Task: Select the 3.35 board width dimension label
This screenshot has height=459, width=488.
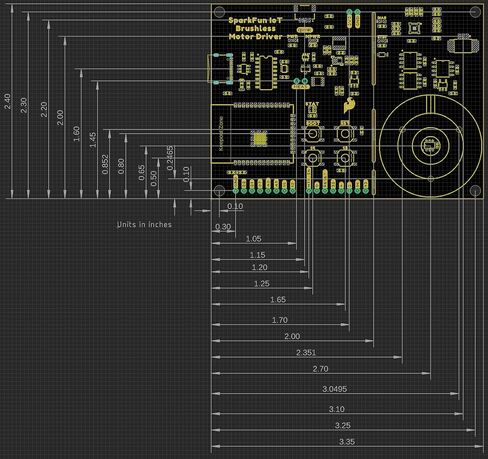Action: click(x=347, y=442)
